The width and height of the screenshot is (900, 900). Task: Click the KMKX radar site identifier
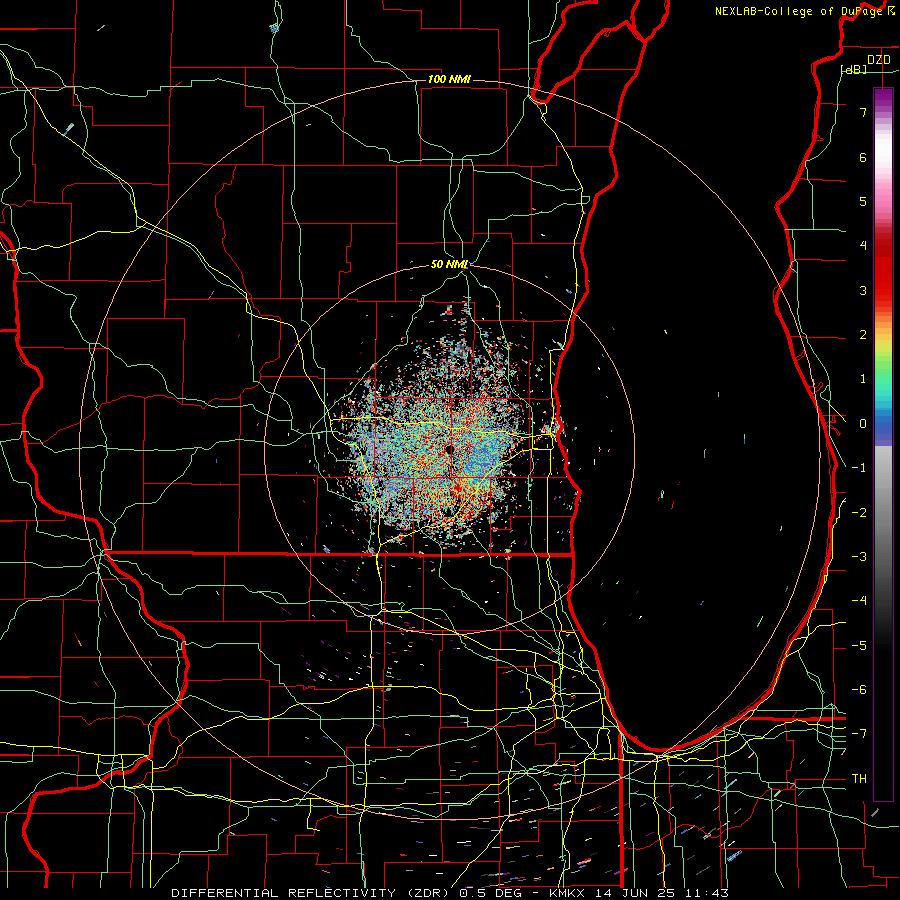pyautogui.click(x=568, y=893)
